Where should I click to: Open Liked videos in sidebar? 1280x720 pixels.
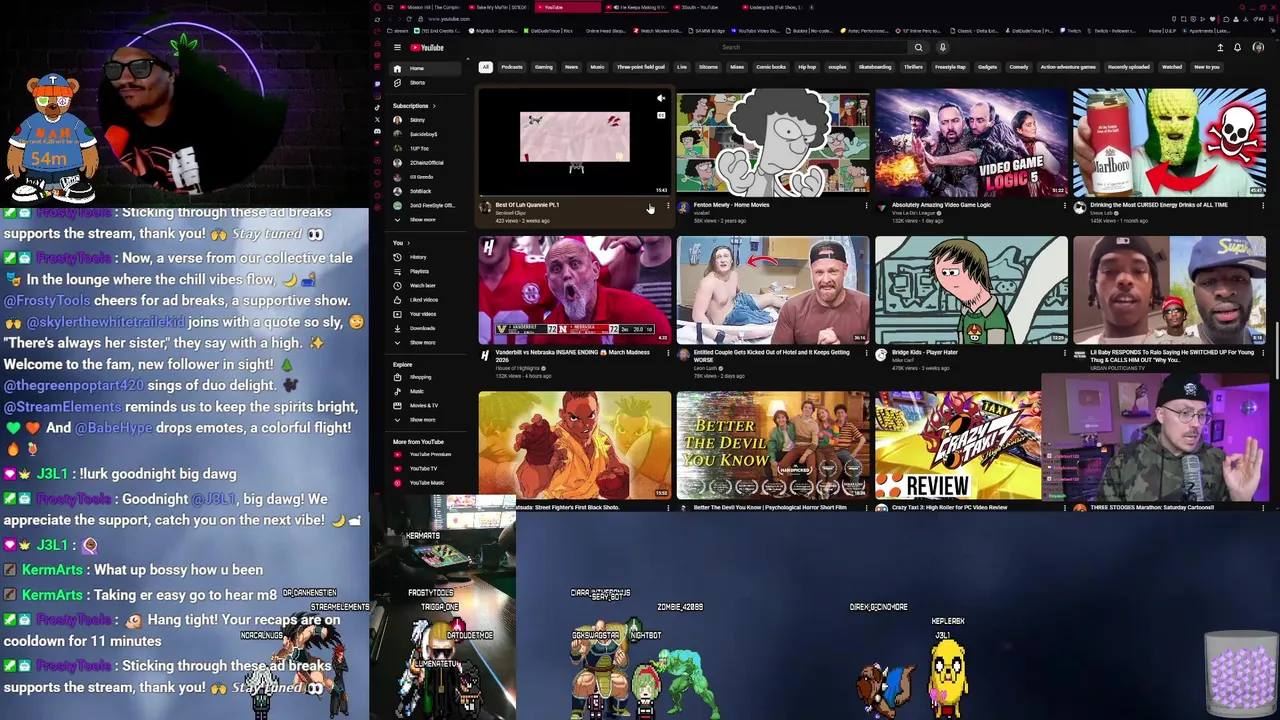(x=426, y=300)
